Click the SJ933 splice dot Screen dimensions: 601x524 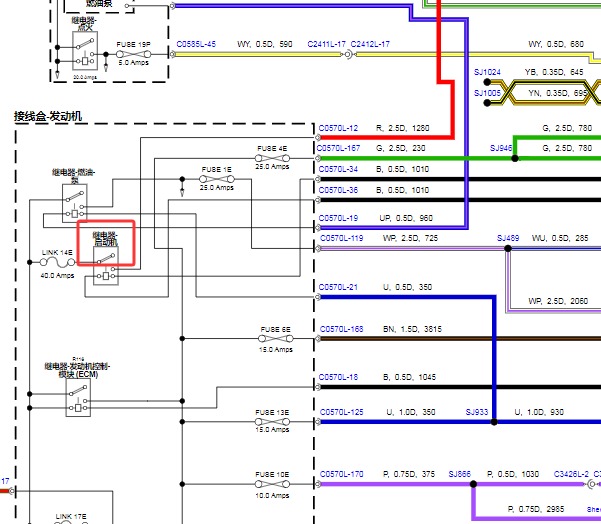tap(494, 422)
